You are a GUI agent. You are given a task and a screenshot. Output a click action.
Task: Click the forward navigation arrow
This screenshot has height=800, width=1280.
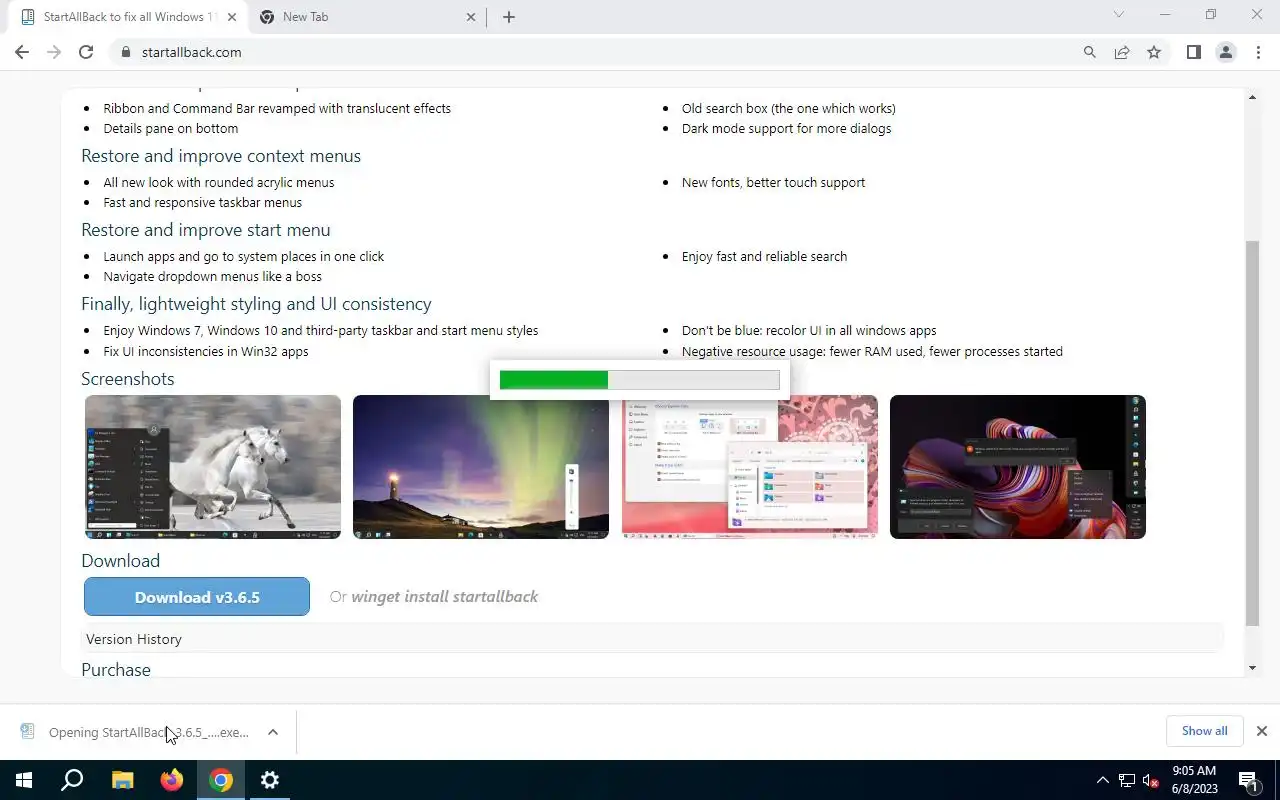tap(54, 52)
